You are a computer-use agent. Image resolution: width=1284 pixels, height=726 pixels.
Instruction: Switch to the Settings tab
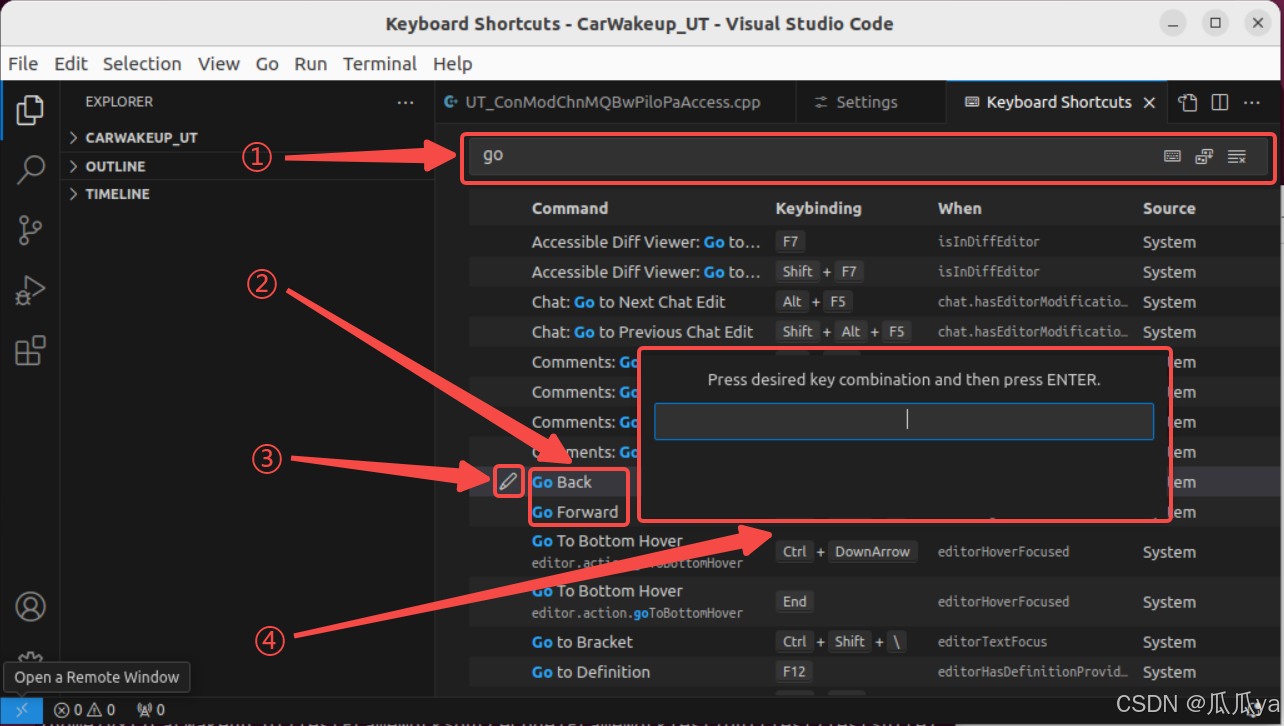pos(870,102)
